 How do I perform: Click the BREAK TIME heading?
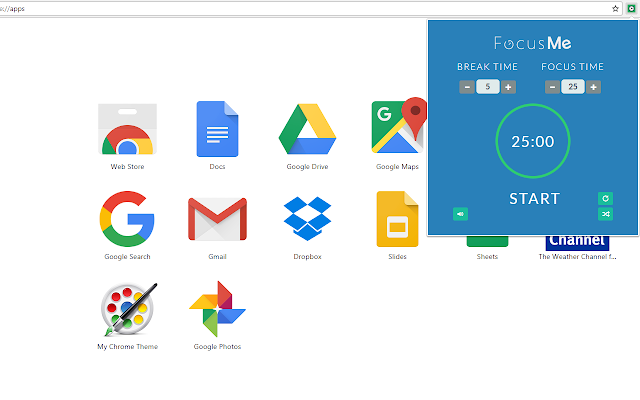point(487,67)
